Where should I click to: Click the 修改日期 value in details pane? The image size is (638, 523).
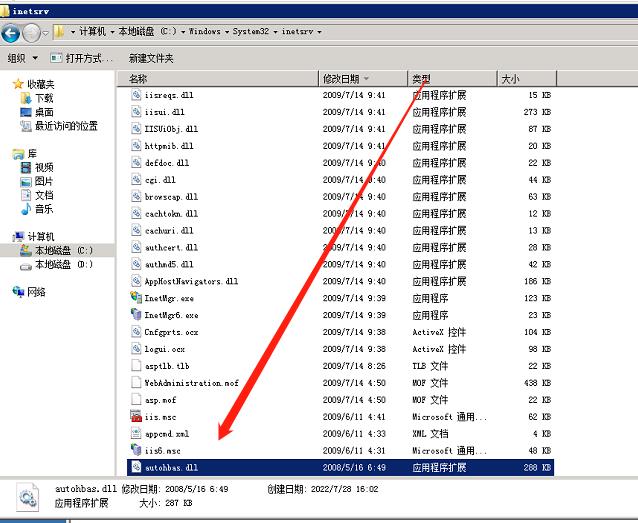click(x=197, y=489)
